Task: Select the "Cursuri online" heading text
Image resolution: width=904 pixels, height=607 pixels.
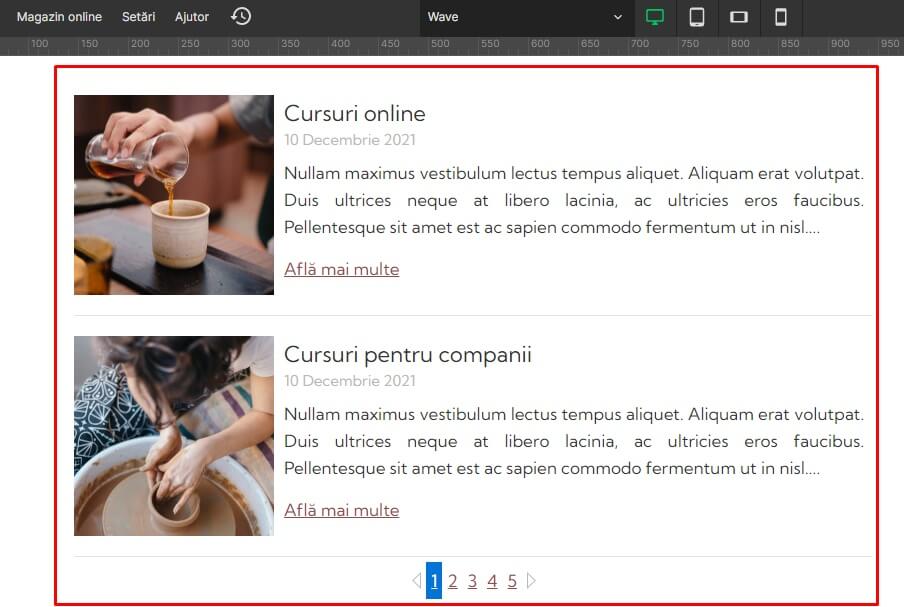Action: point(354,113)
